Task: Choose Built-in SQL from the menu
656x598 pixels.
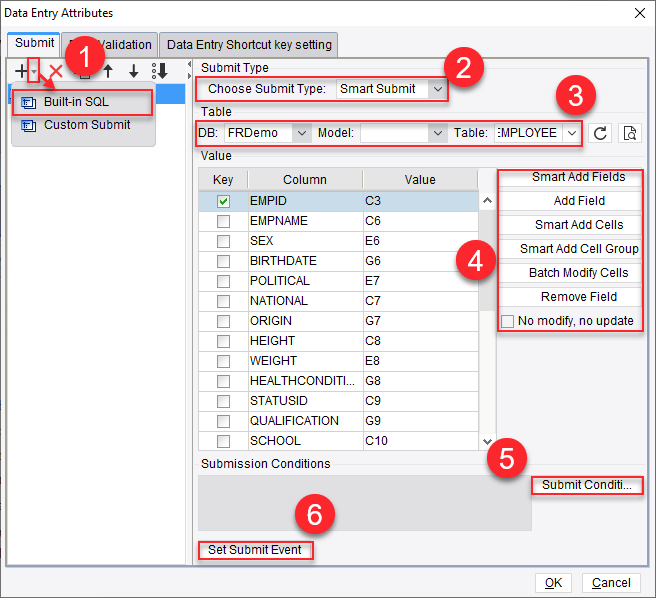Action: pos(82,102)
